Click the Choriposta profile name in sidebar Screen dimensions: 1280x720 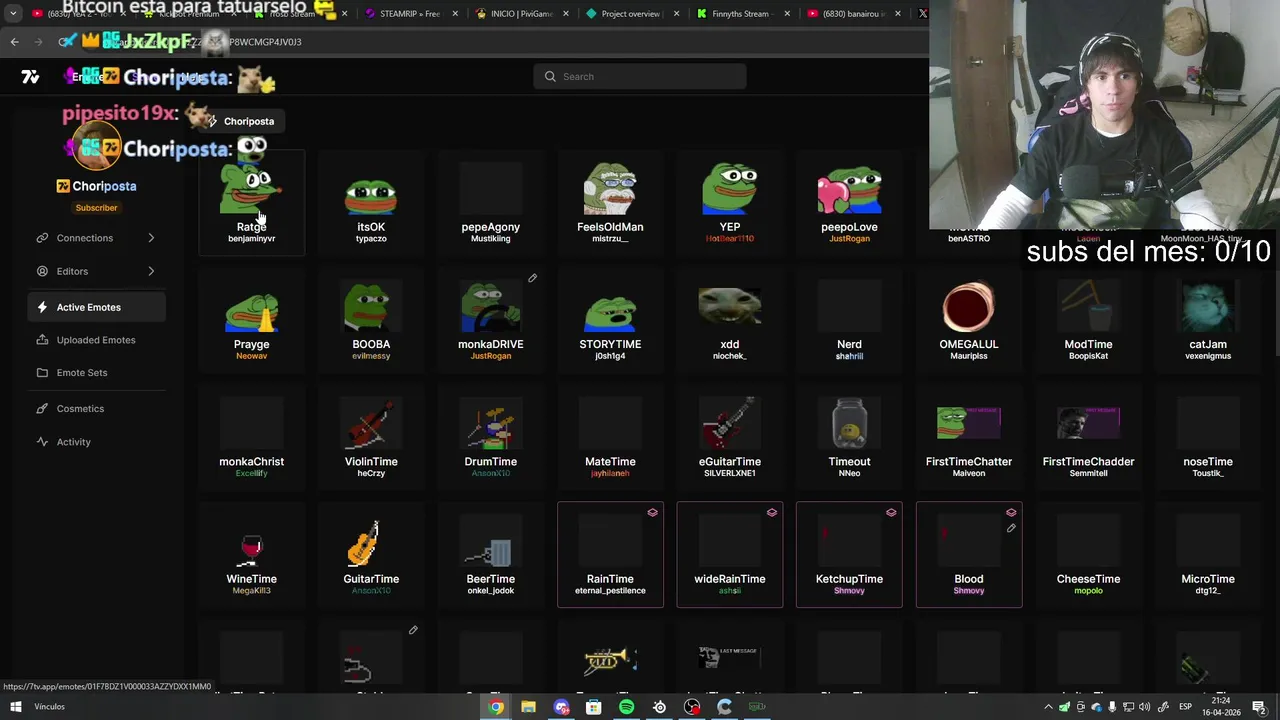pos(104,186)
